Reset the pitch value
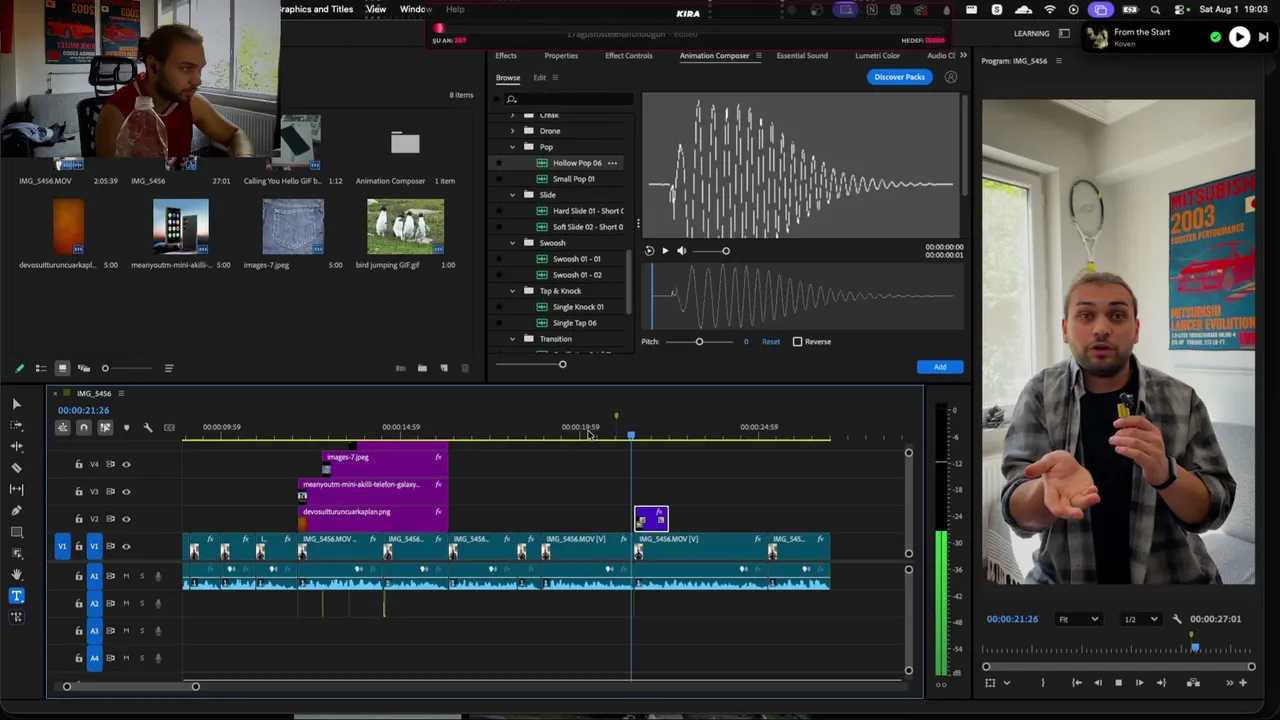 pyautogui.click(x=771, y=342)
